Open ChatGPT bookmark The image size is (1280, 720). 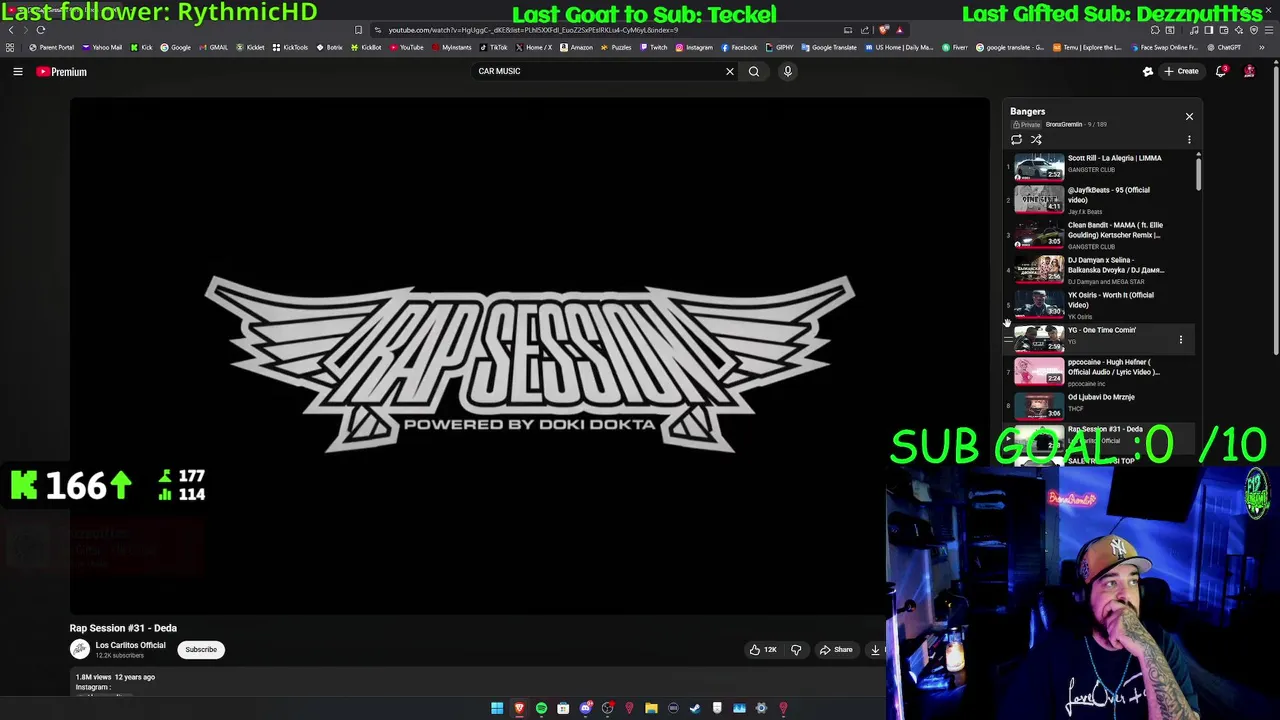1223,47
